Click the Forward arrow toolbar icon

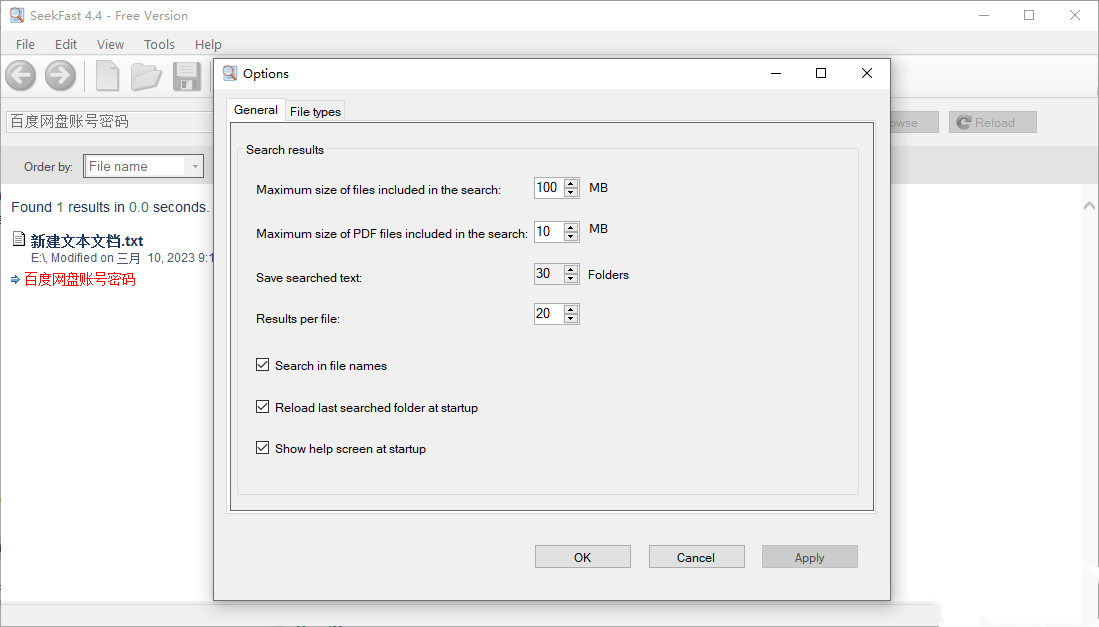tap(61, 76)
